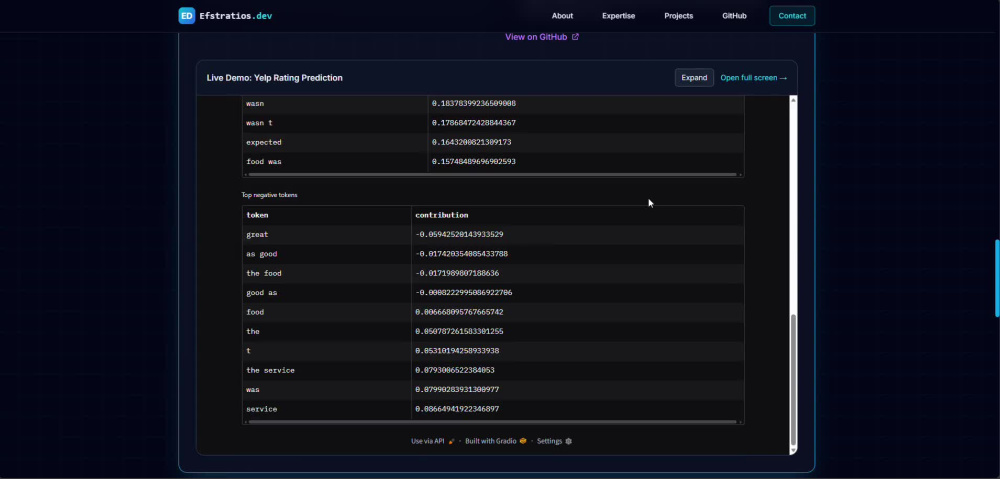Screen dimensions: 1000x479
Task: Click the Contact button
Action: click(792, 16)
